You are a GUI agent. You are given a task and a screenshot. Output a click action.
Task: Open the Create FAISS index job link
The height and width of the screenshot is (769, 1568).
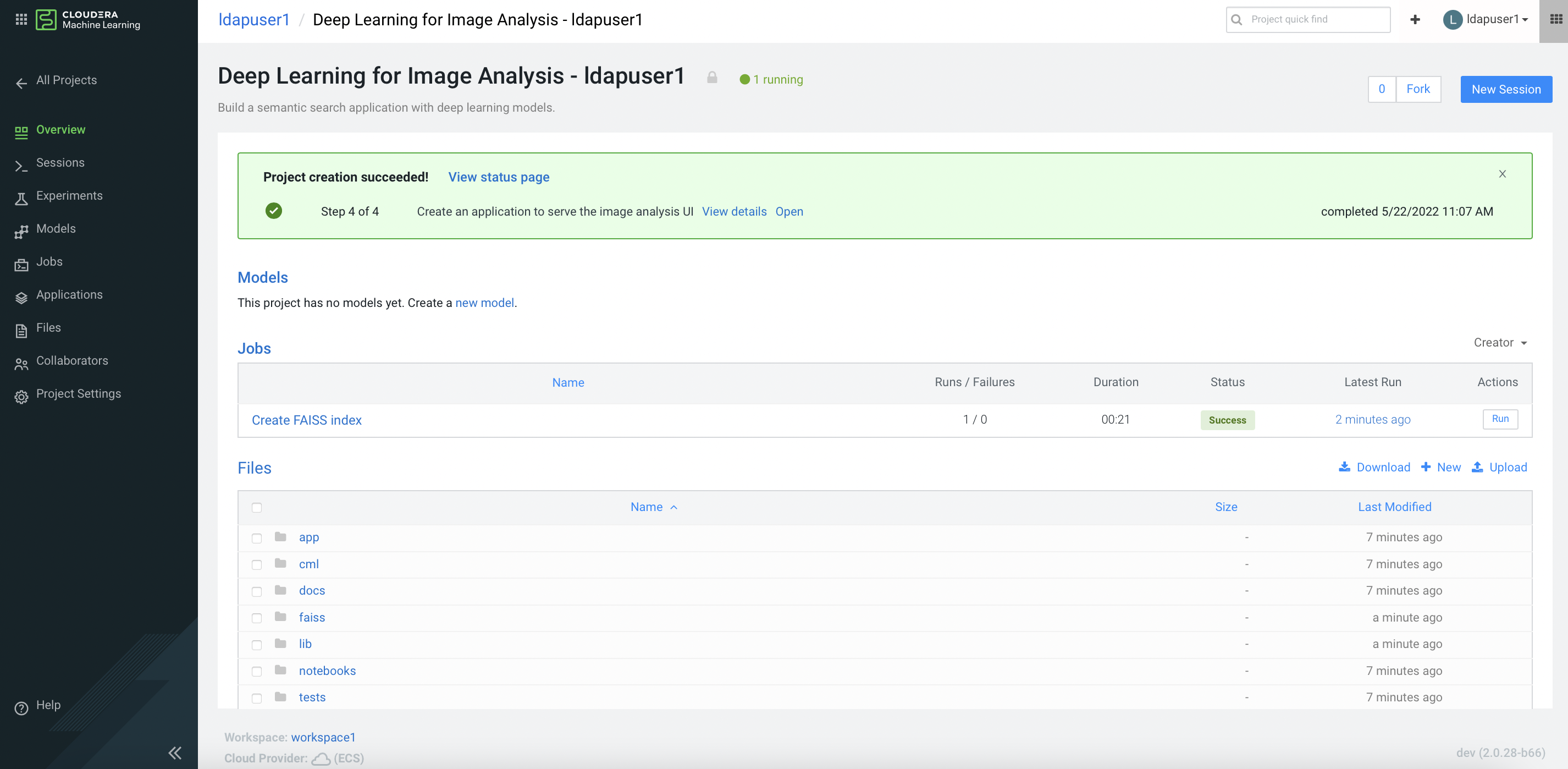click(306, 420)
